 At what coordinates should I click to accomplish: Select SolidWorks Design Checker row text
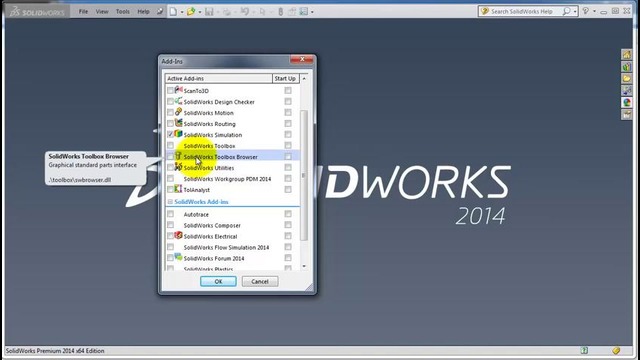(219, 102)
